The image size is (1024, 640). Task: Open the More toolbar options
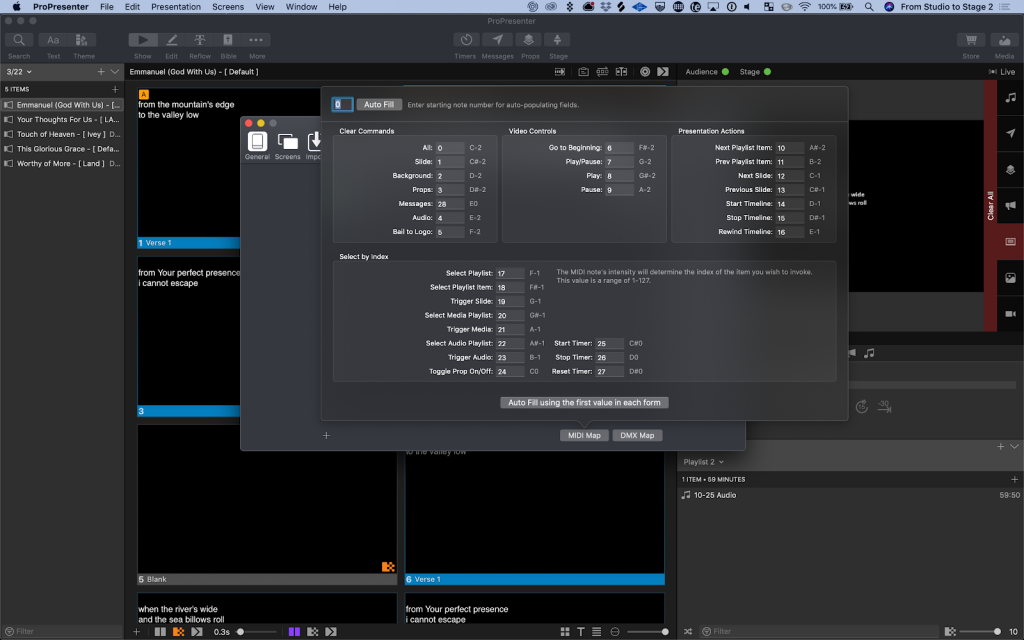tap(256, 40)
